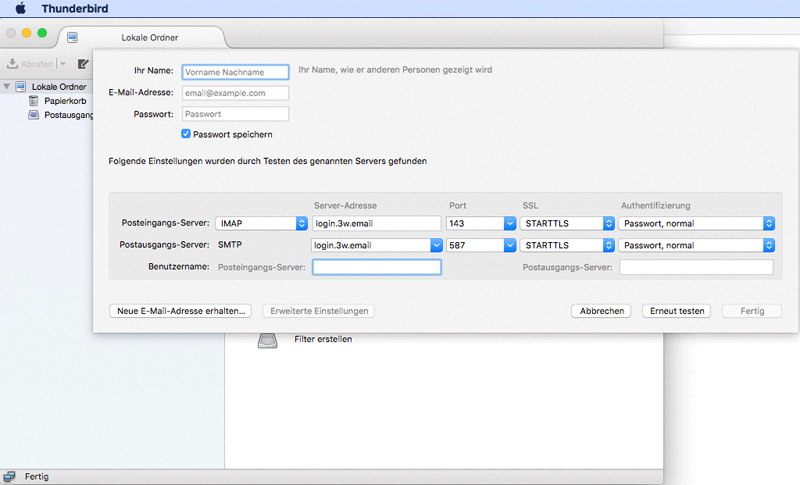Click the Filter erstellen icon
The width and height of the screenshot is (800, 485).
268,340
